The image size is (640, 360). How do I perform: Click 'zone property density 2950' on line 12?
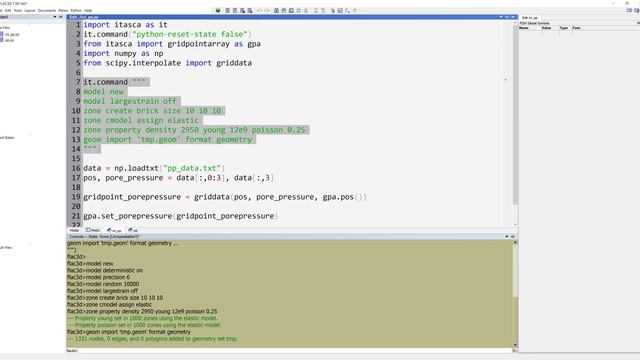pyautogui.click(x=141, y=130)
